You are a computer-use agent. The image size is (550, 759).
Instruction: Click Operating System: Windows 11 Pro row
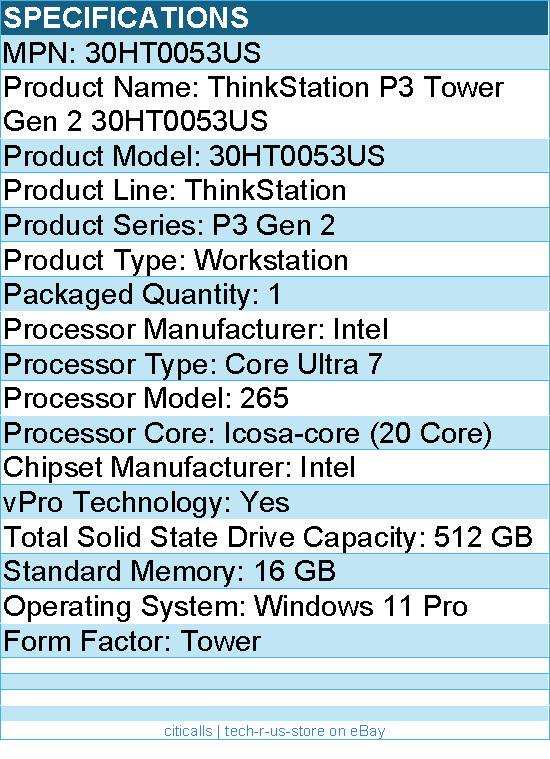click(275, 606)
